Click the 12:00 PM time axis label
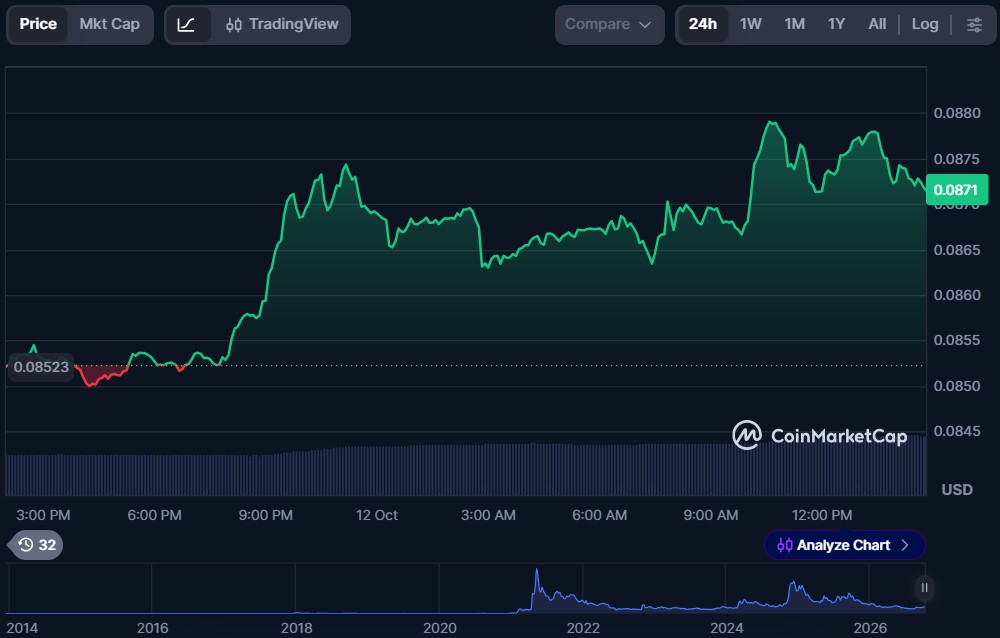Viewport: 1000px width, 638px height. [822, 515]
